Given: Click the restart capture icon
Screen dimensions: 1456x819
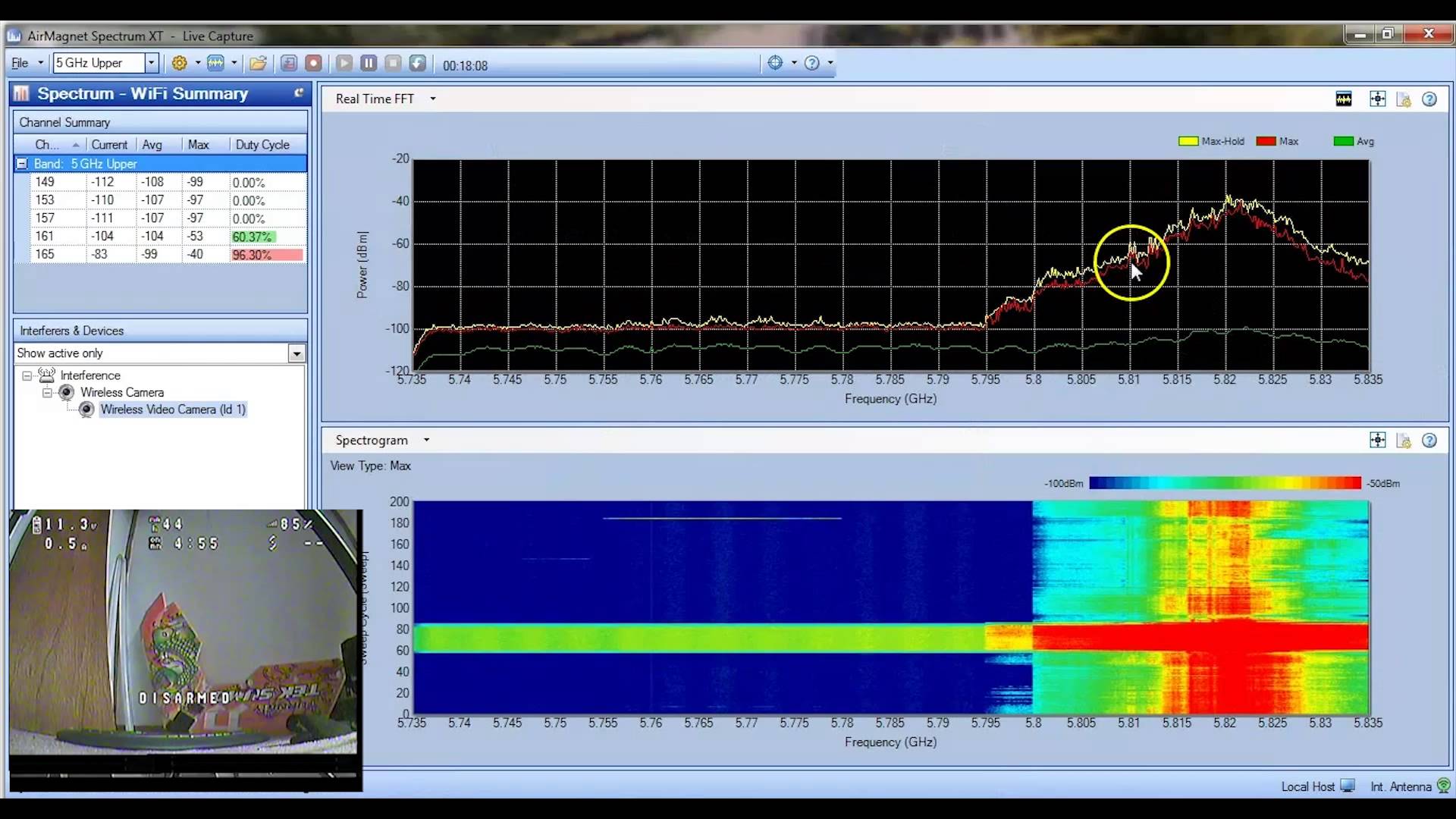Looking at the screenshot, I should tap(417, 63).
